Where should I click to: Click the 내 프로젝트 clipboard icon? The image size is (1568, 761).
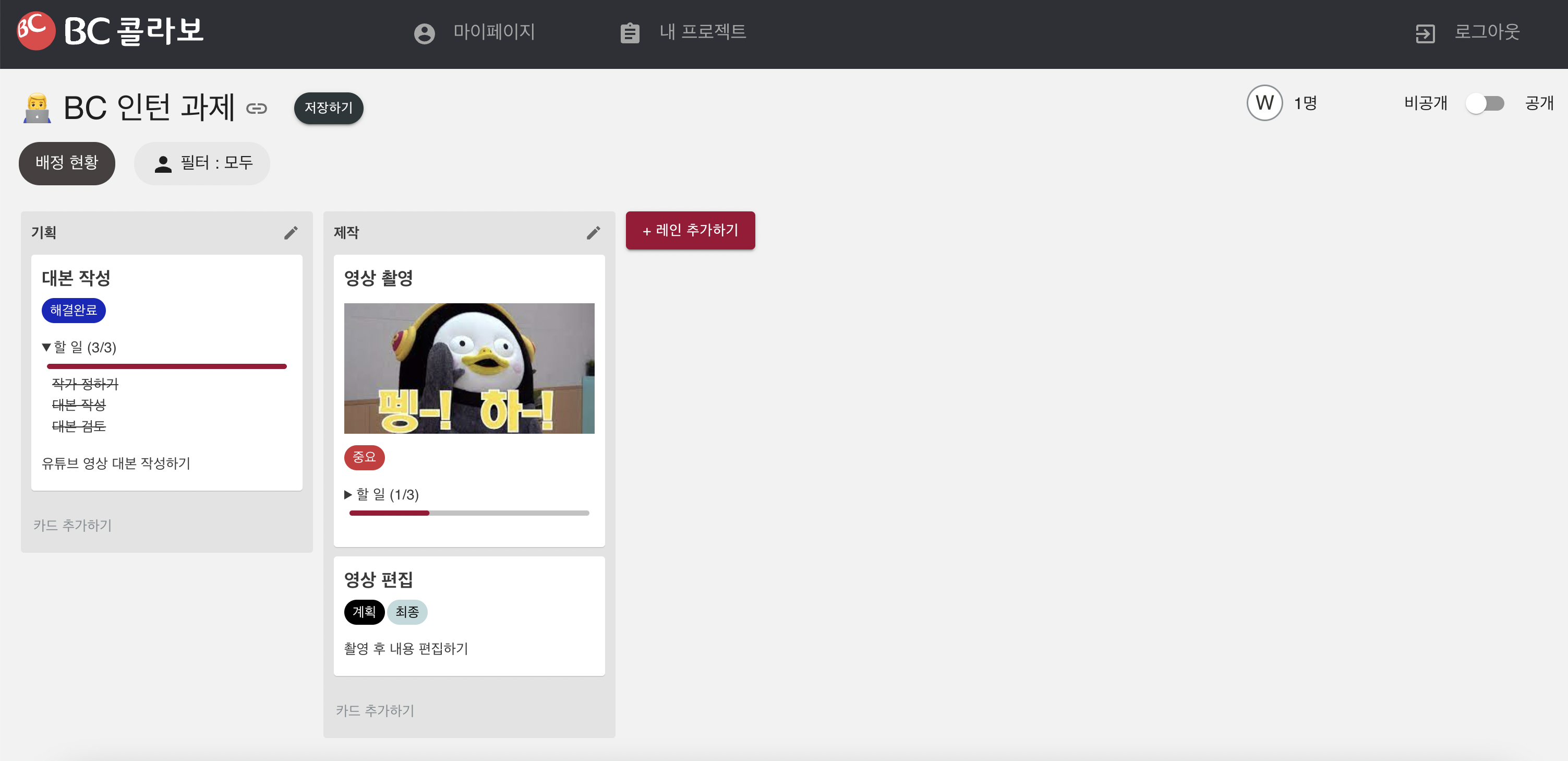tap(630, 33)
